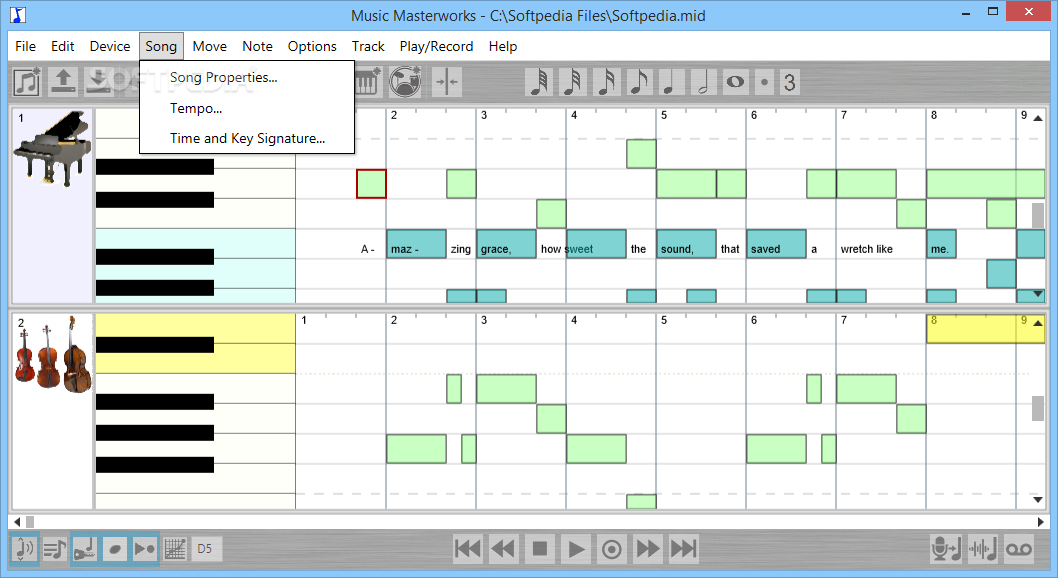Add a new drum track
The image size is (1058, 578).
pos(405,82)
